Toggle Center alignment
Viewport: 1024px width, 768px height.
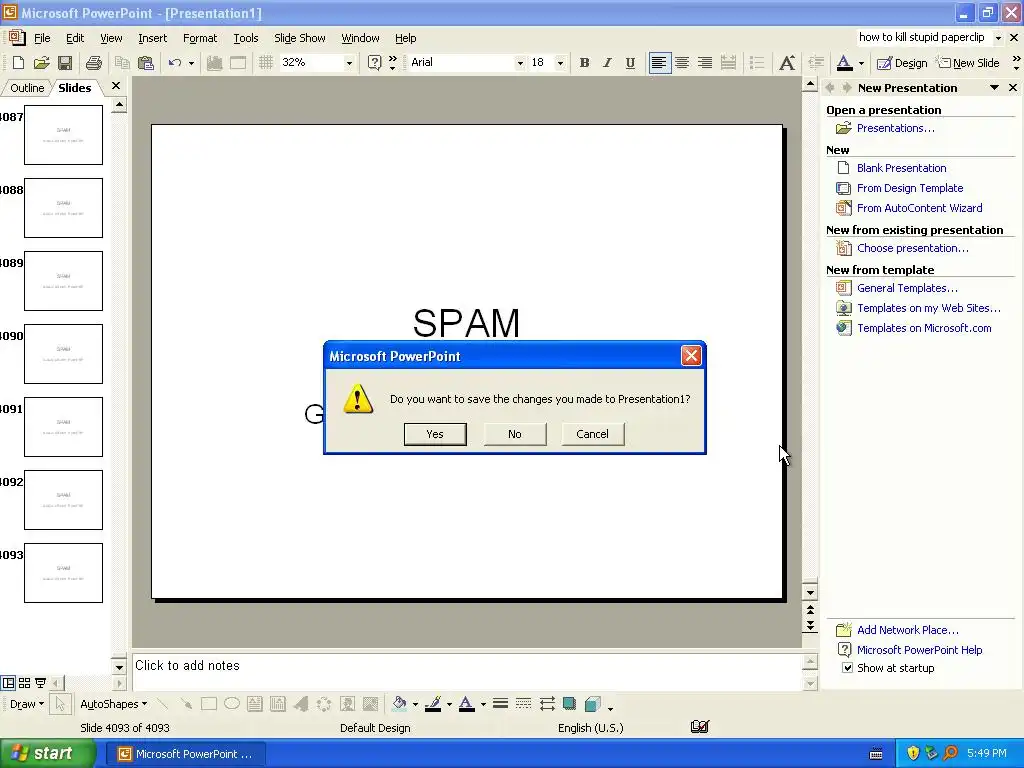pos(682,63)
